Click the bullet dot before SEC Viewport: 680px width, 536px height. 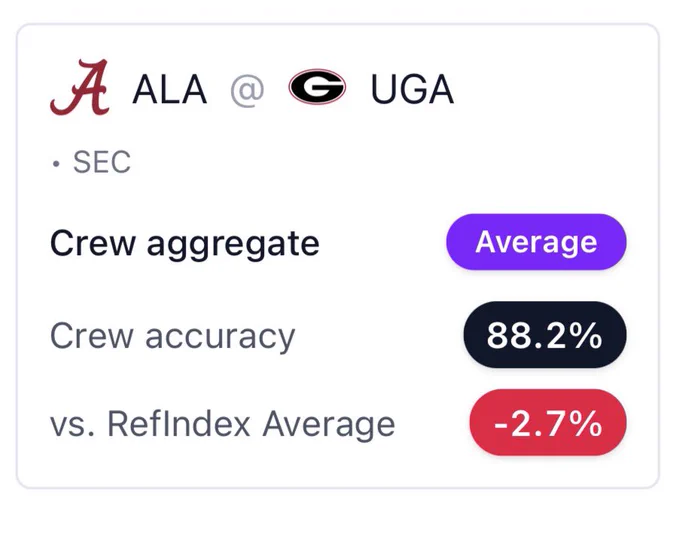[x=56, y=164]
